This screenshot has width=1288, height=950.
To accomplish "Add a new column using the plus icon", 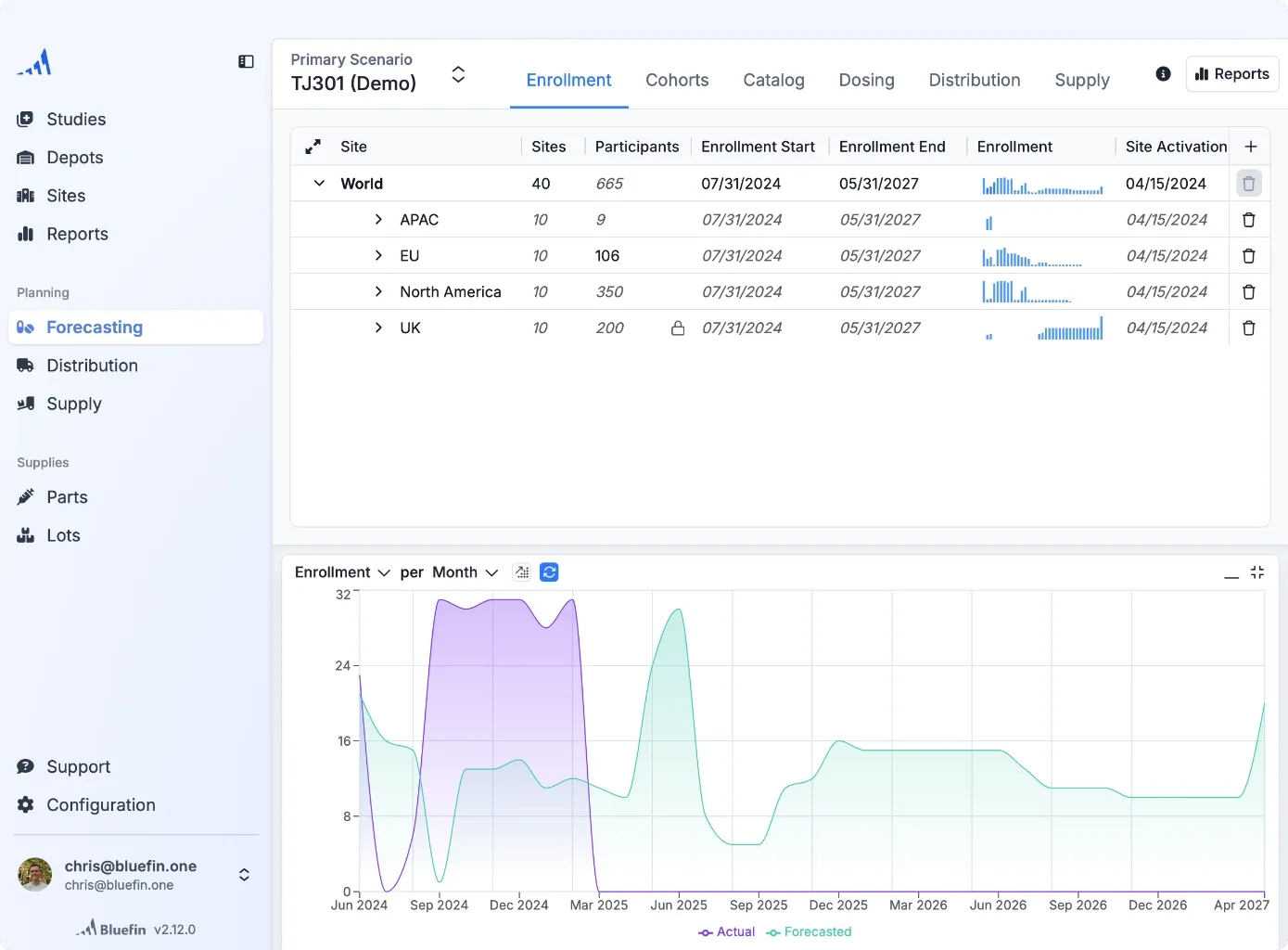I will coord(1251,146).
